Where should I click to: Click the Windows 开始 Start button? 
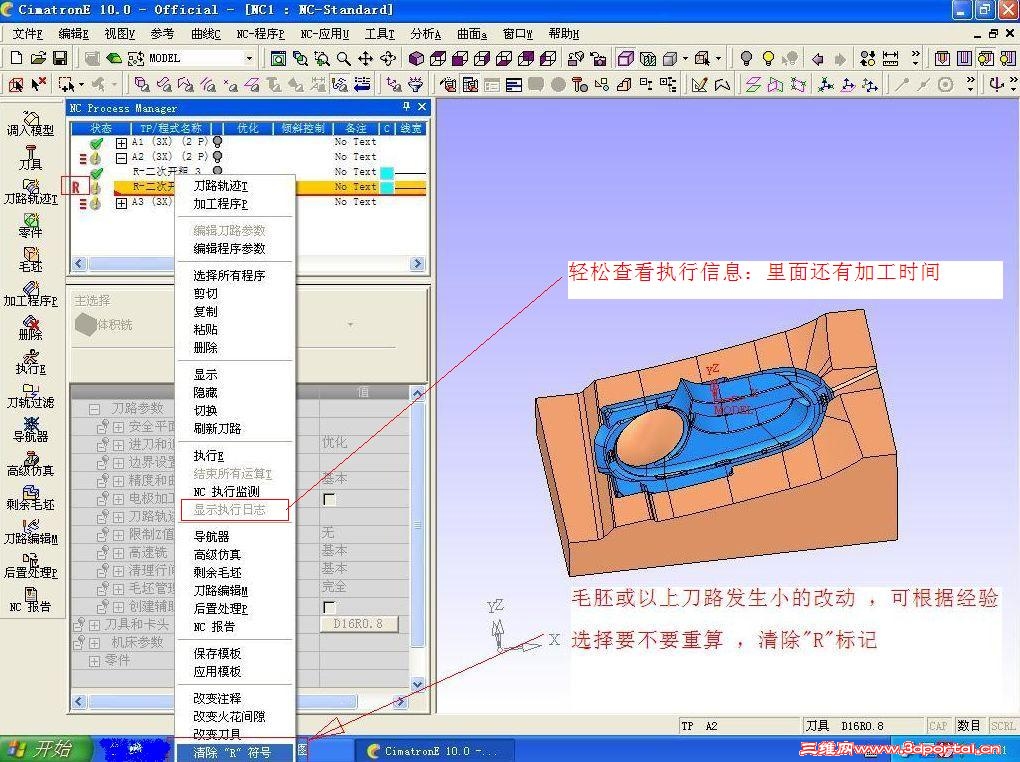tap(44, 748)
